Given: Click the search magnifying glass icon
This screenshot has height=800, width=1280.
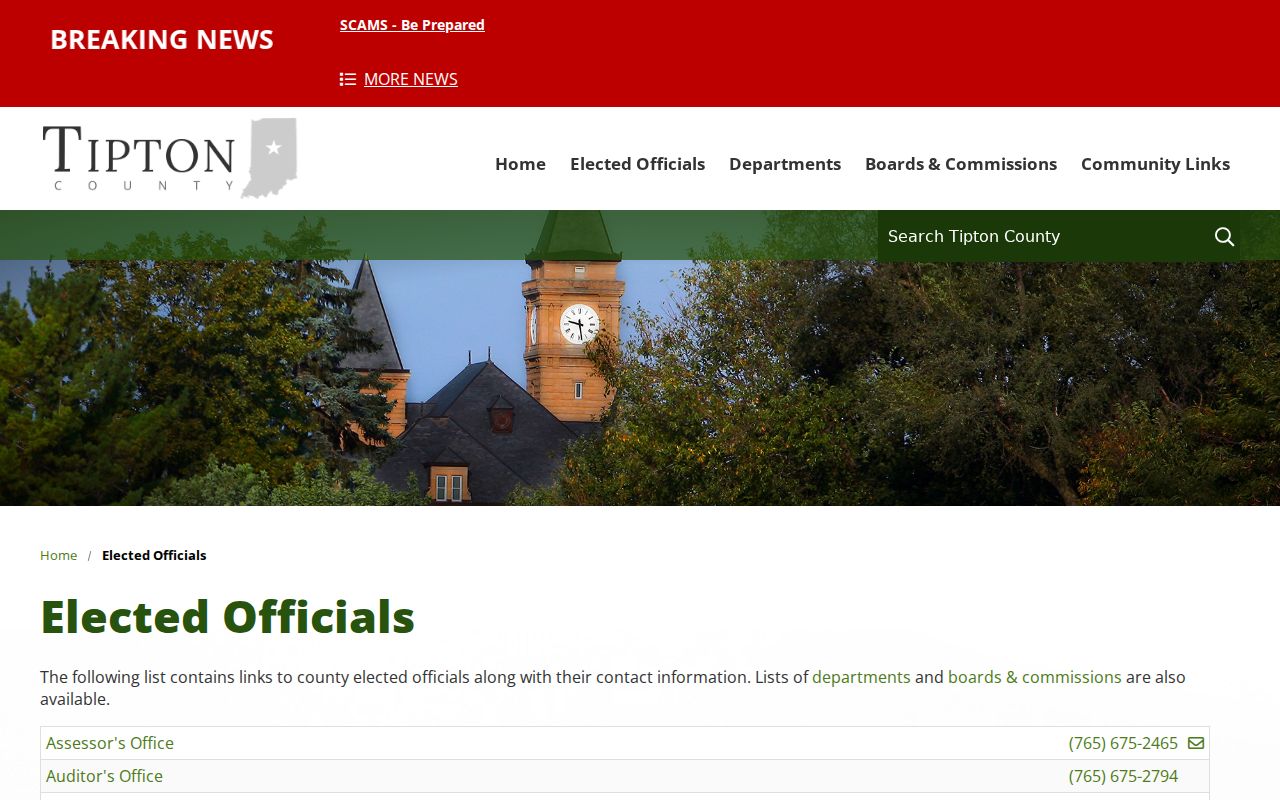Looking at the screenshot, I should 1224,237.
